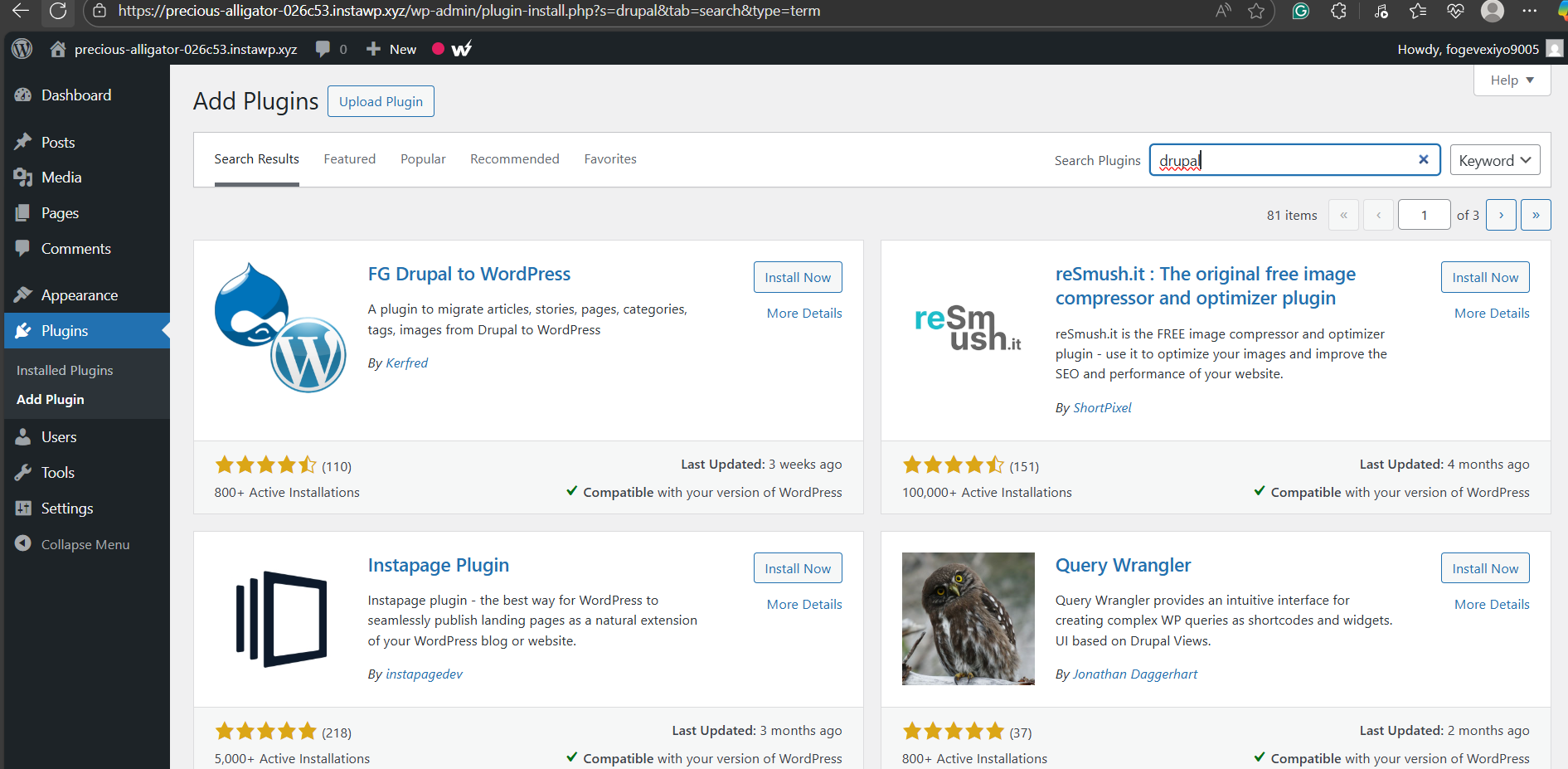1568x769 pixels.
Task: View More Details for reSmush.it
Action: (1492, 314)
